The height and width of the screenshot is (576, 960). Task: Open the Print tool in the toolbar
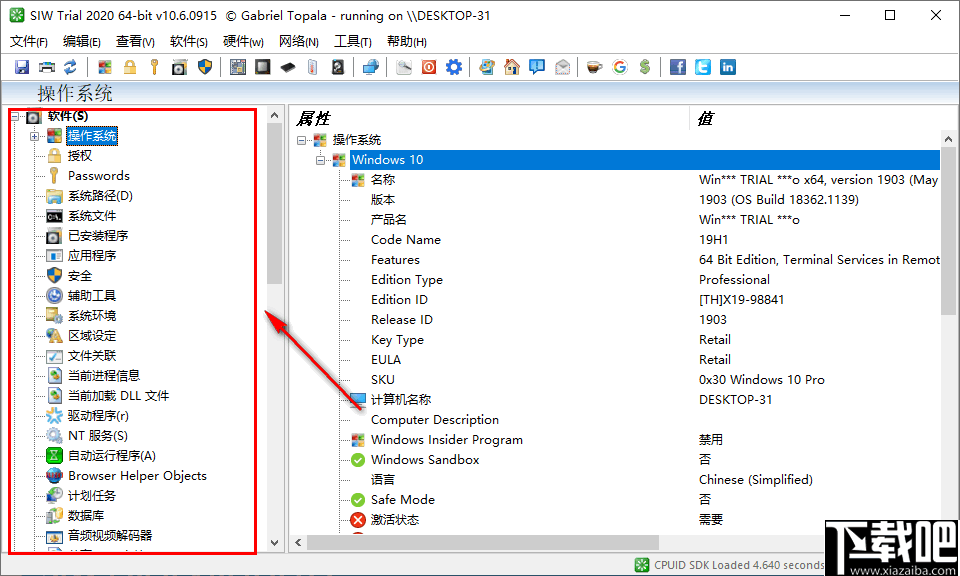coord(47,66)
